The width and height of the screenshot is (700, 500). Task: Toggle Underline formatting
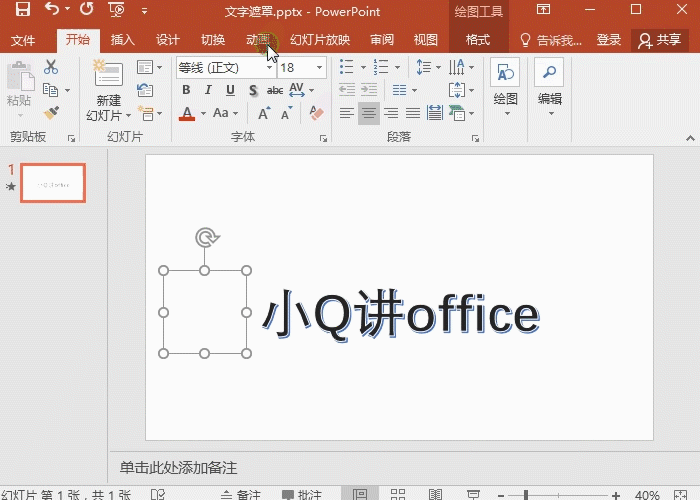pyautogui.click(x=230, y=90)
